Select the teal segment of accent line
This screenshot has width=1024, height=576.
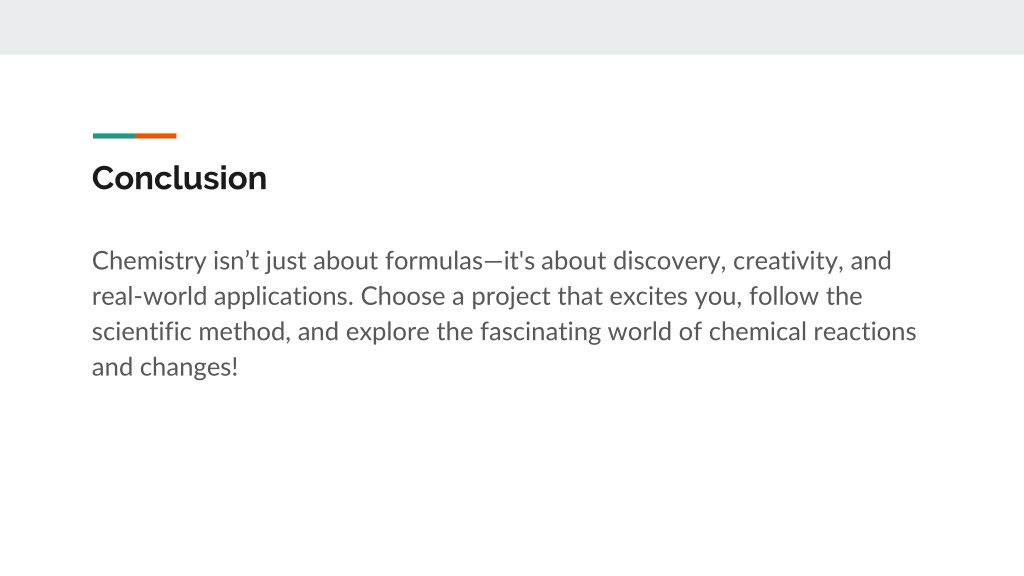point(114,136)
